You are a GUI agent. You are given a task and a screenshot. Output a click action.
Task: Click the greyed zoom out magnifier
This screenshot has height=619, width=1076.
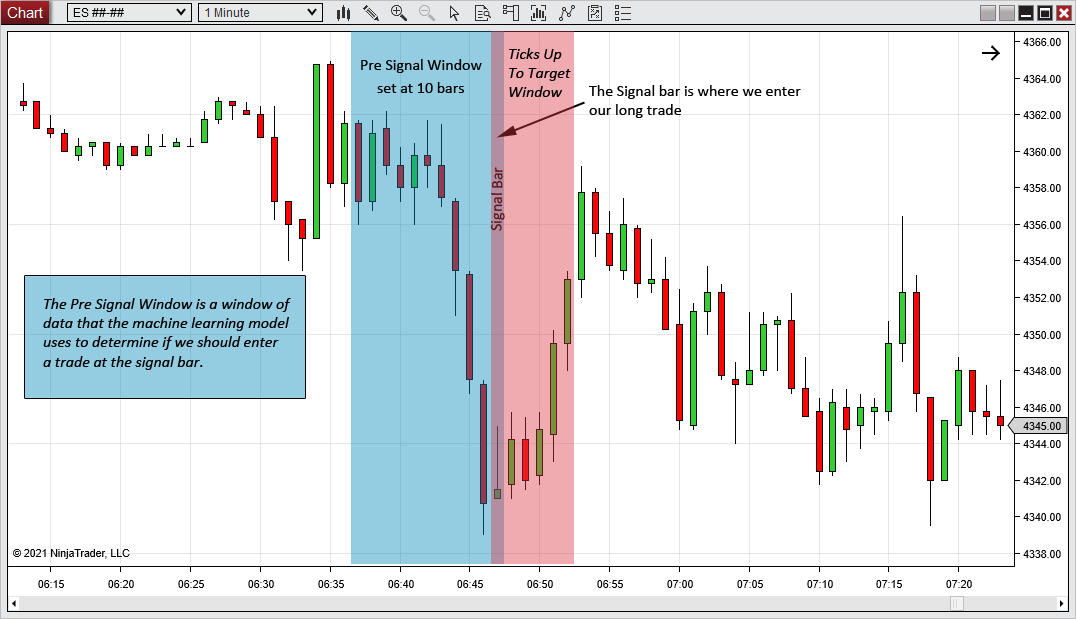427,13
